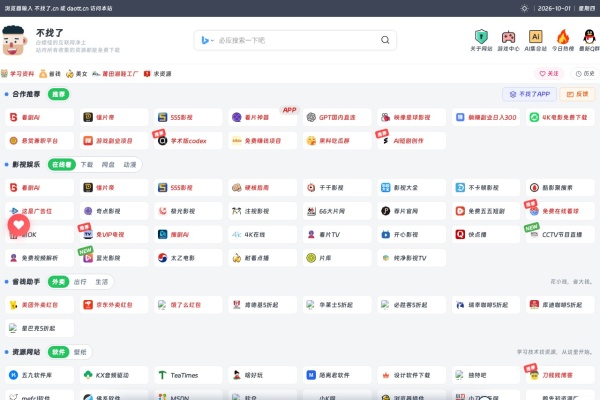Switch to the 壁纸 tab in 资源网站
600x400 pixels.
80,352
